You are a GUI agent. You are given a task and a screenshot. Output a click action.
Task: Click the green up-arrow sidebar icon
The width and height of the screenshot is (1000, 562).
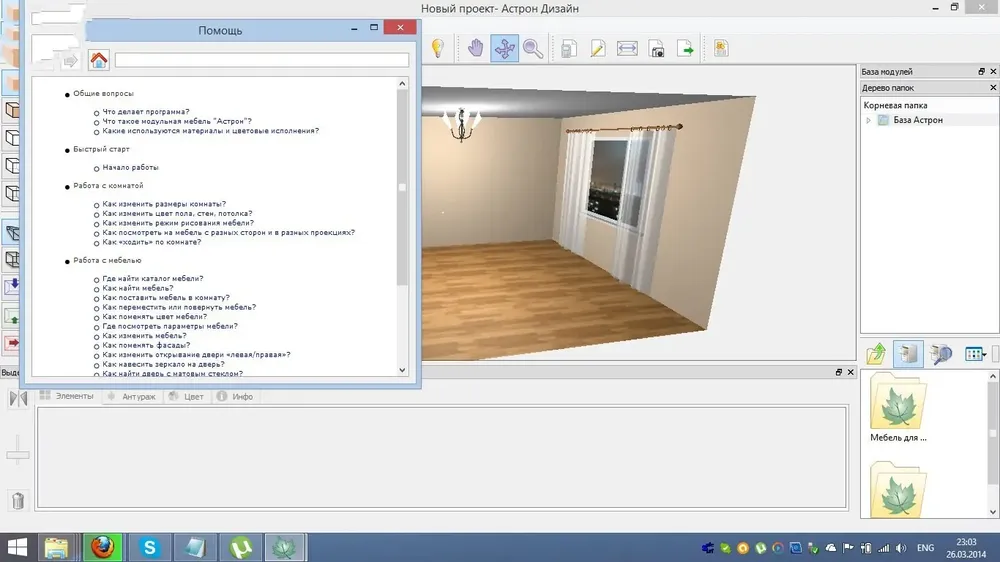[x=12, y=315]
